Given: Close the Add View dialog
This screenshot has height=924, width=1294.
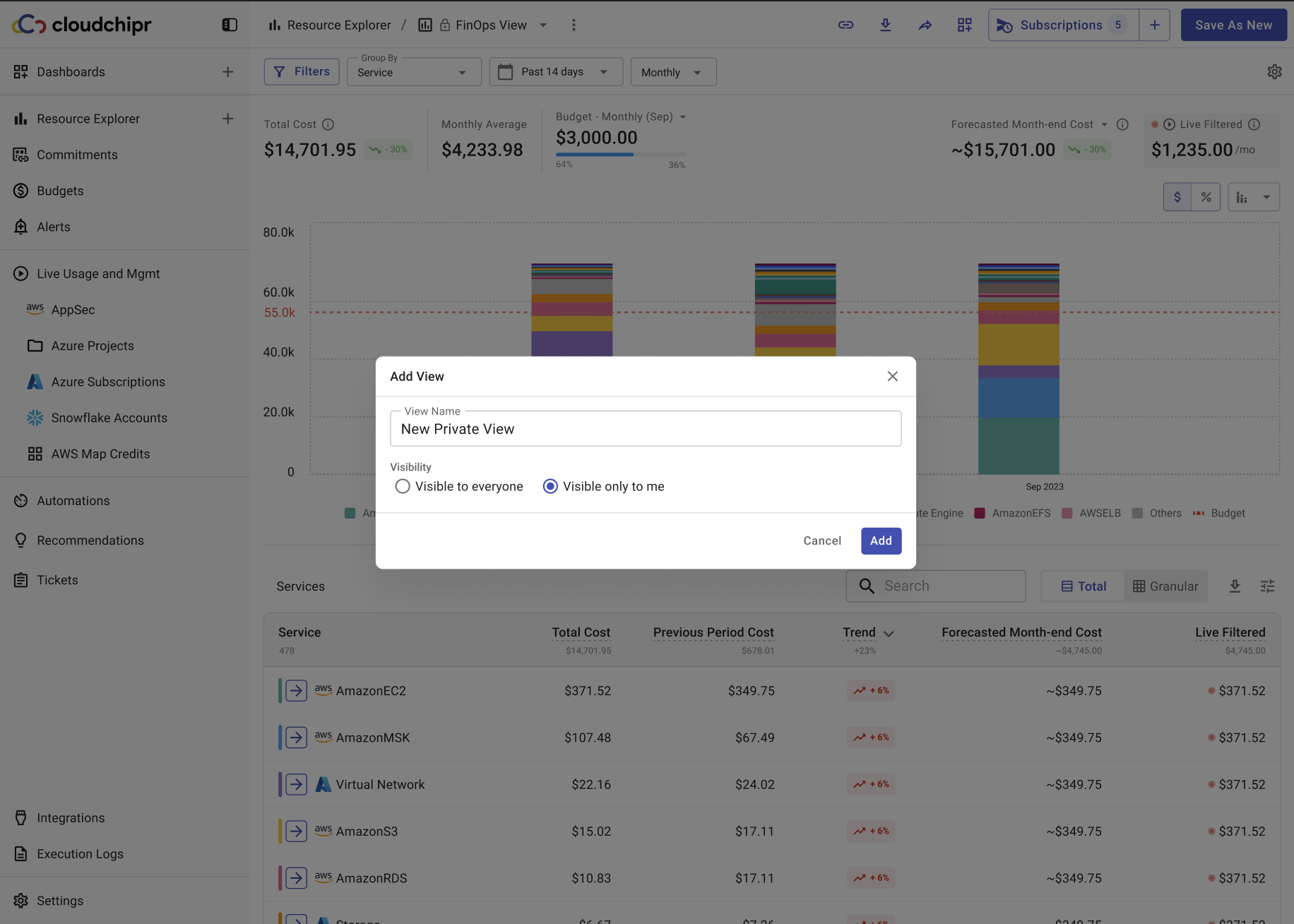Looking at the screenshot, I should pyautogui.click(x=893, y=376).
